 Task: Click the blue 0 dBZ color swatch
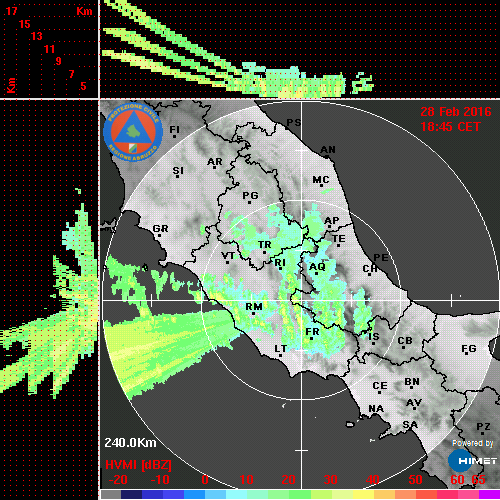(194, 495)
